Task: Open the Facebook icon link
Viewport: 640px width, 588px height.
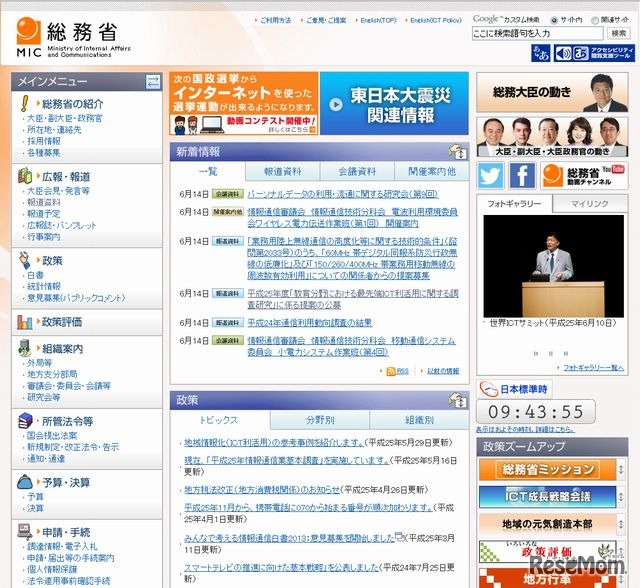Action: point(522,175)
